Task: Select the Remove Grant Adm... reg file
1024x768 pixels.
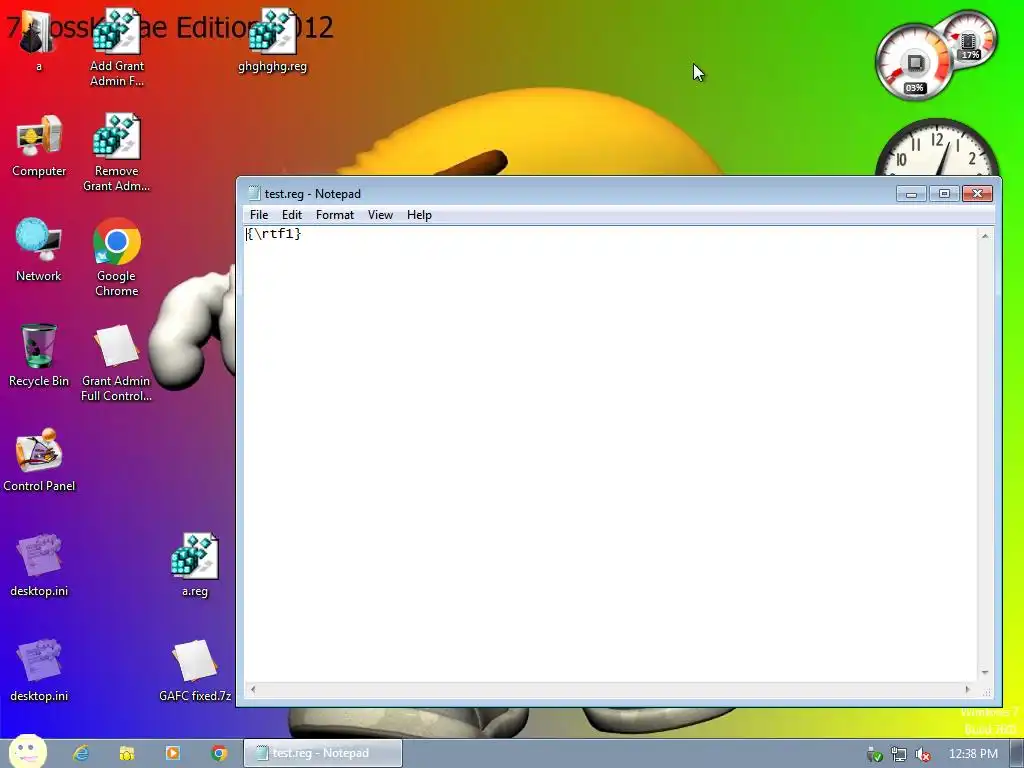Action: click(x=116, y=152)
